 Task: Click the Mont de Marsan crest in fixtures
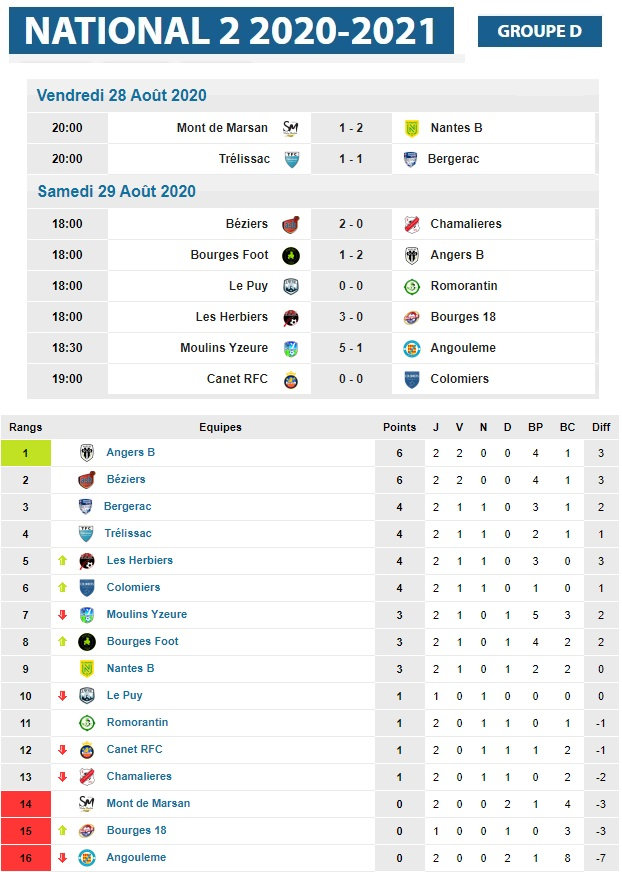coord(290,128)
